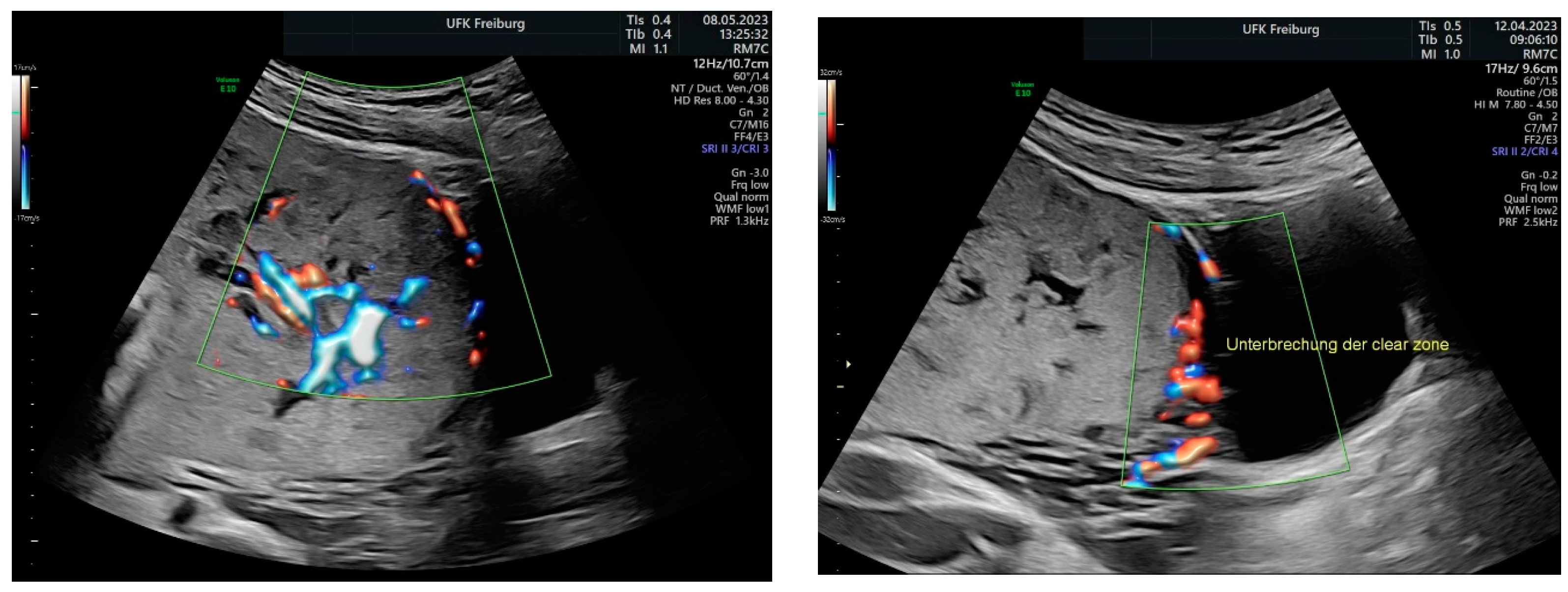
Task: Click the '12Hz/10.7cm' frame rate depth readout
Action: [730, 63]
